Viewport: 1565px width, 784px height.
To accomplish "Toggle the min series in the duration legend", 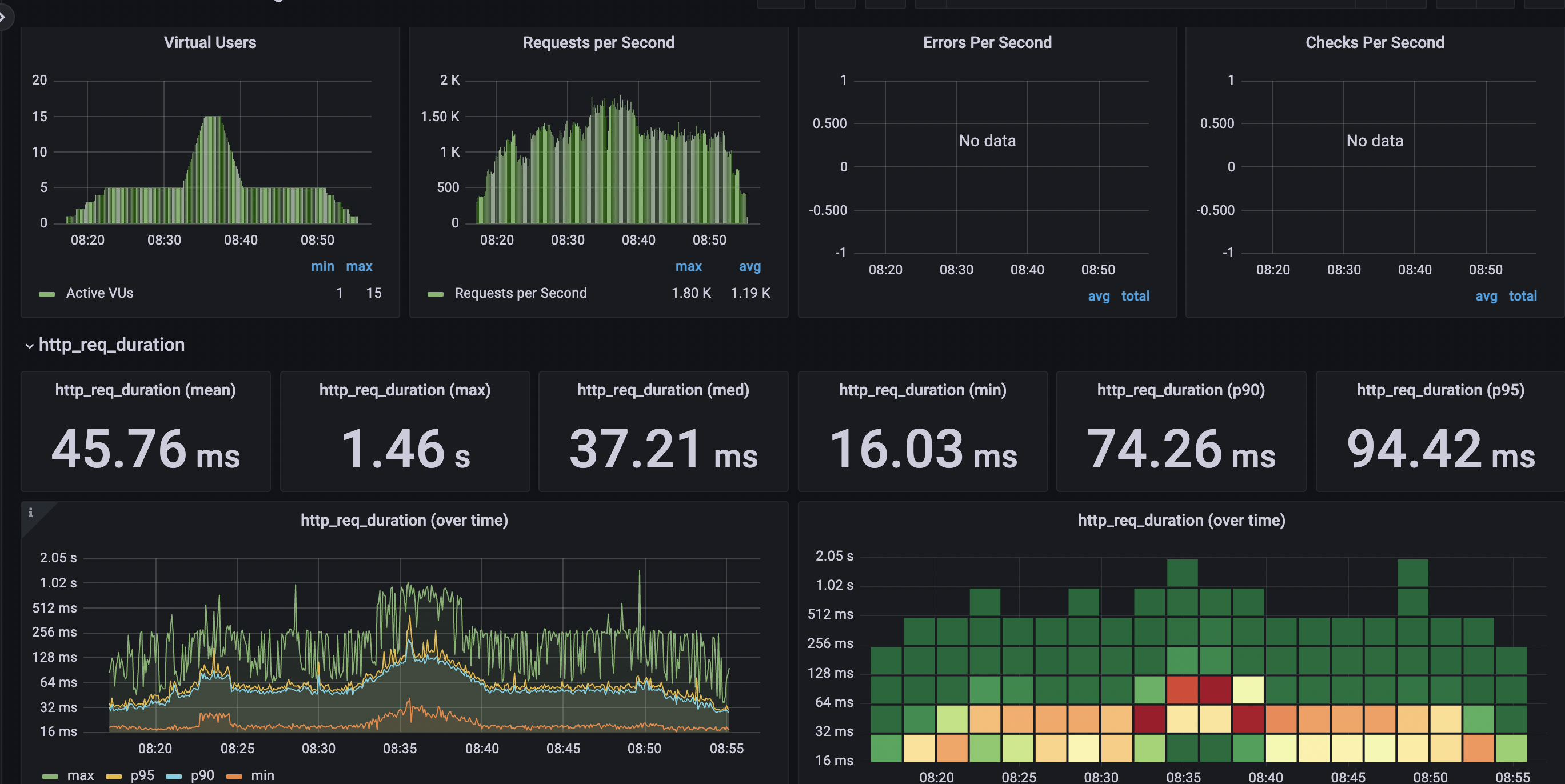I will [262, 775].
